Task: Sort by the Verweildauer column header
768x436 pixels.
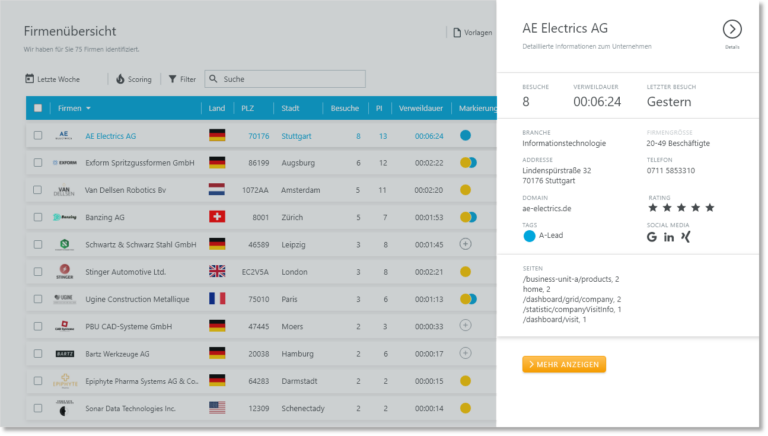Action: 421,108
